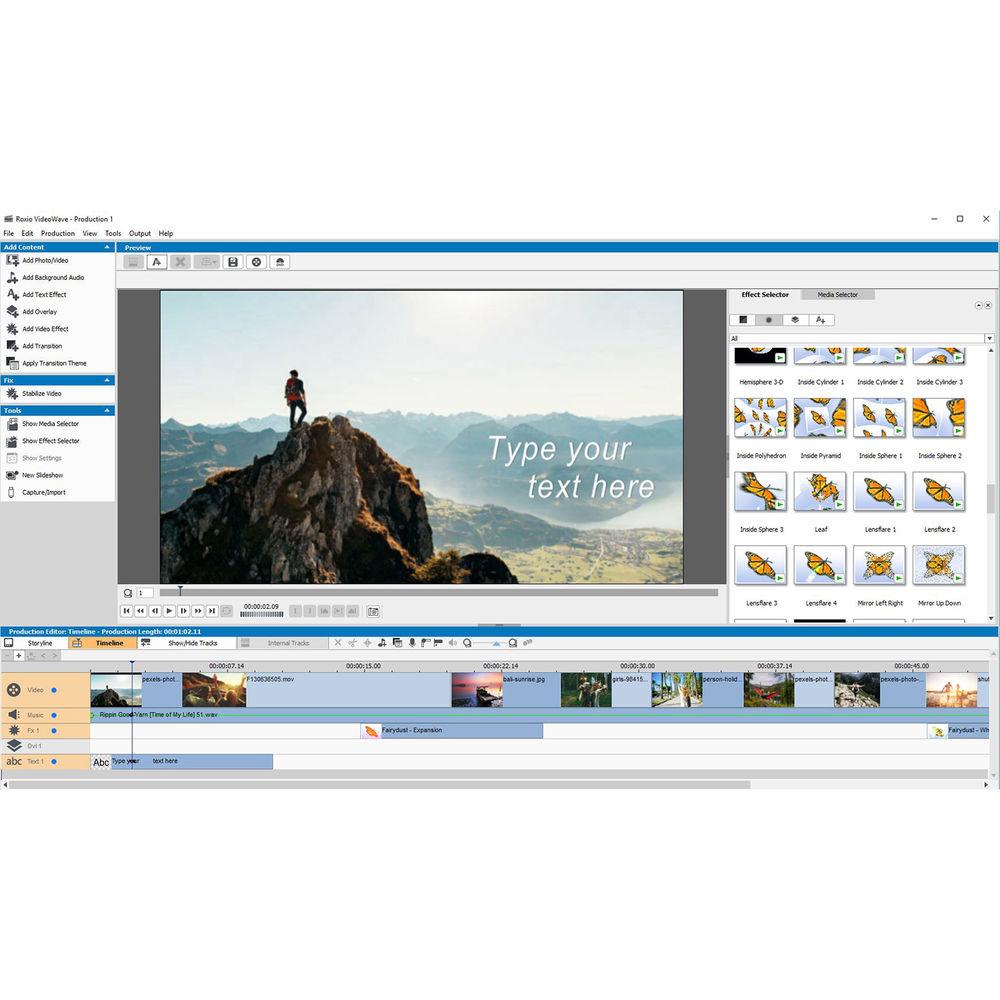Click the Capture/Import icon
This screenshot has height=1000, width=1000.
pos(13,492)
